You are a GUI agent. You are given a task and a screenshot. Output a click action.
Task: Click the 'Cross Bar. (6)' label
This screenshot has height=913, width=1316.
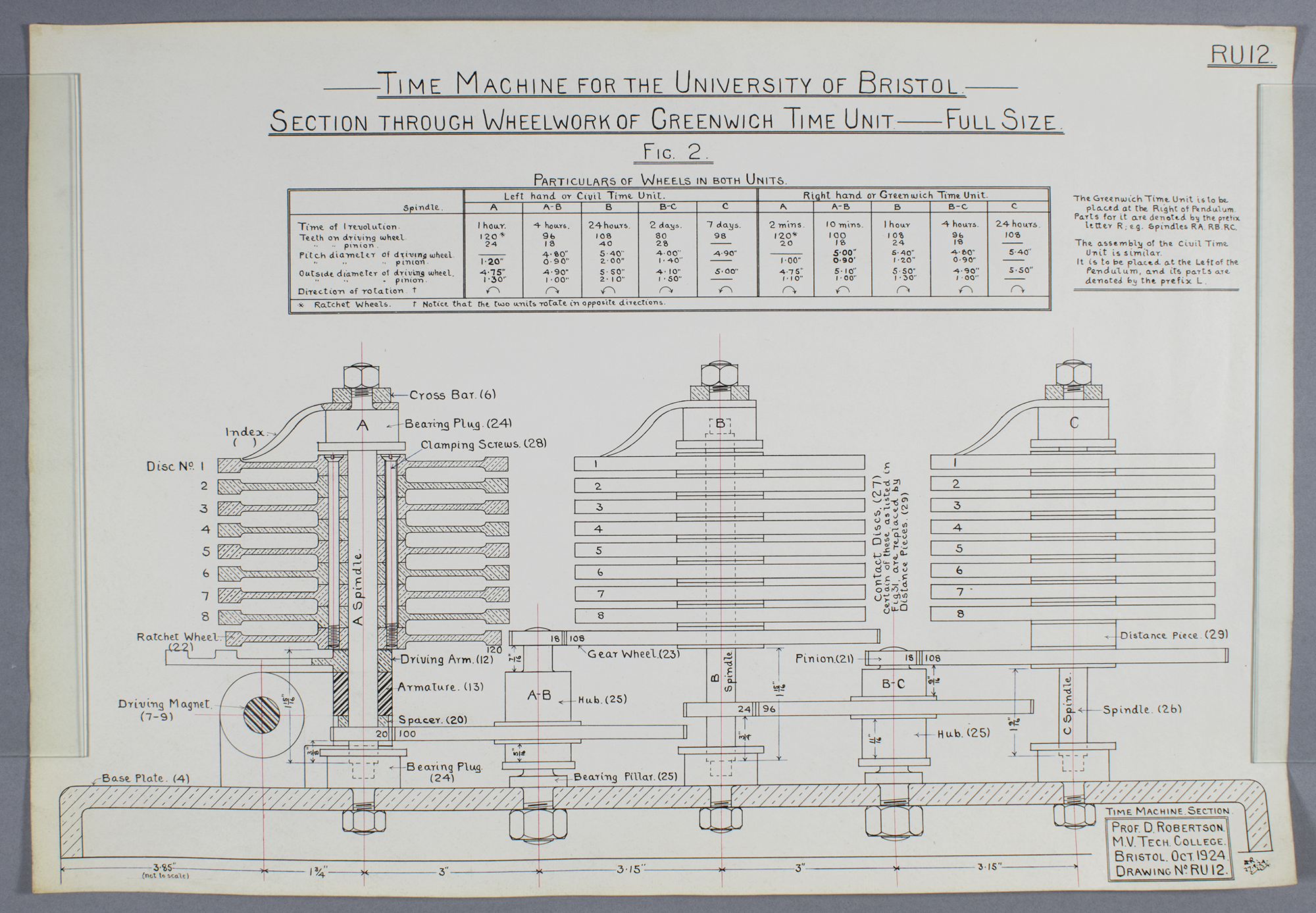click(x=452, y=395)
